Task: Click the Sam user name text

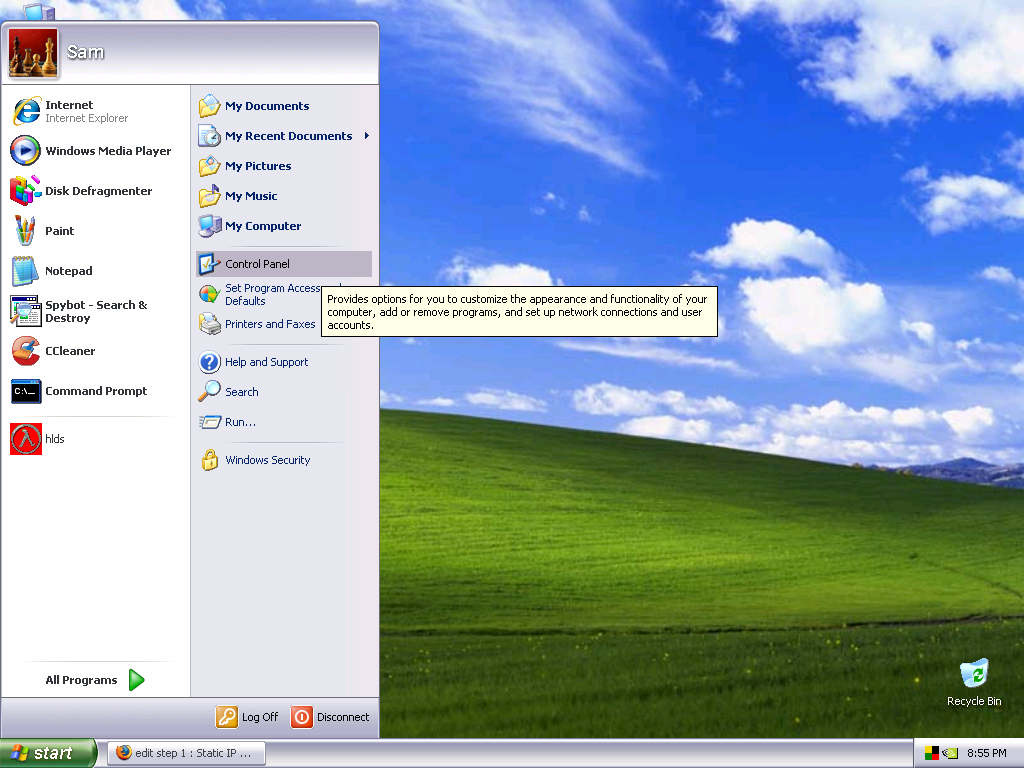Action: click(x=85, y=52)
